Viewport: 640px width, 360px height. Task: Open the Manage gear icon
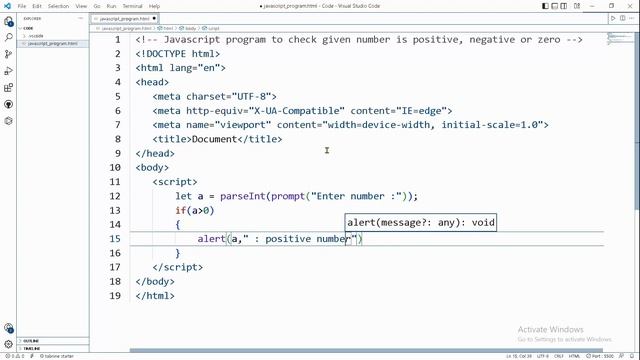8,344
